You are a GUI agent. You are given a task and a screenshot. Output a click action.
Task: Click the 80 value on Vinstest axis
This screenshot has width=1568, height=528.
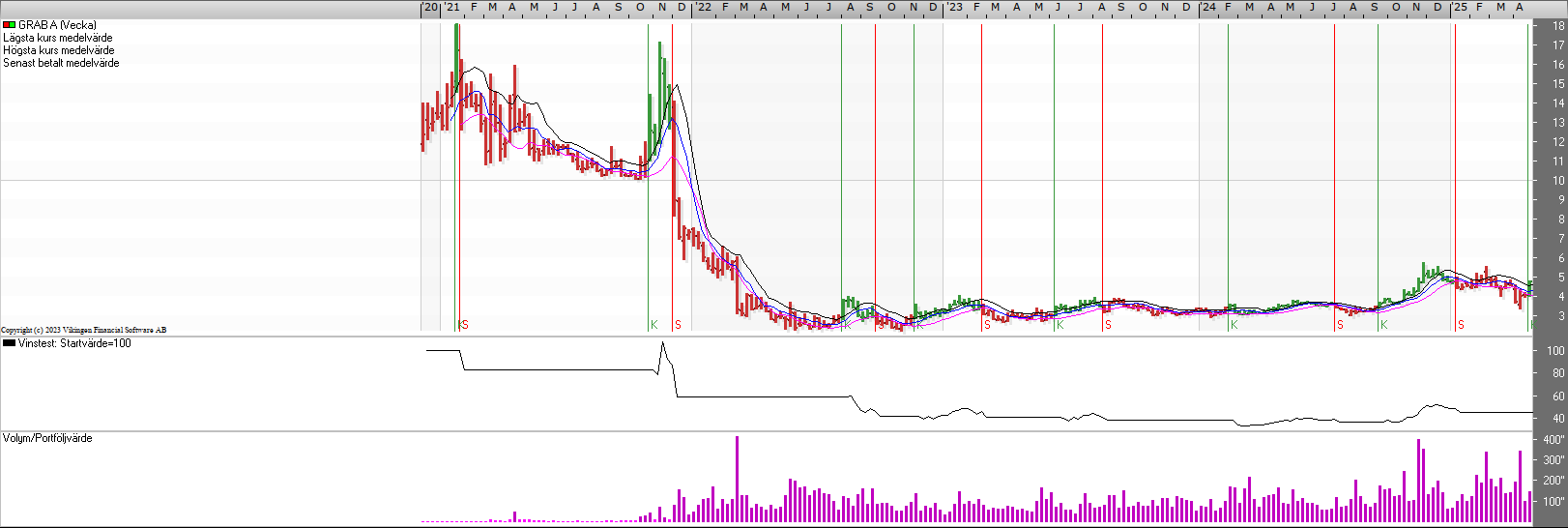(1558, 373)
